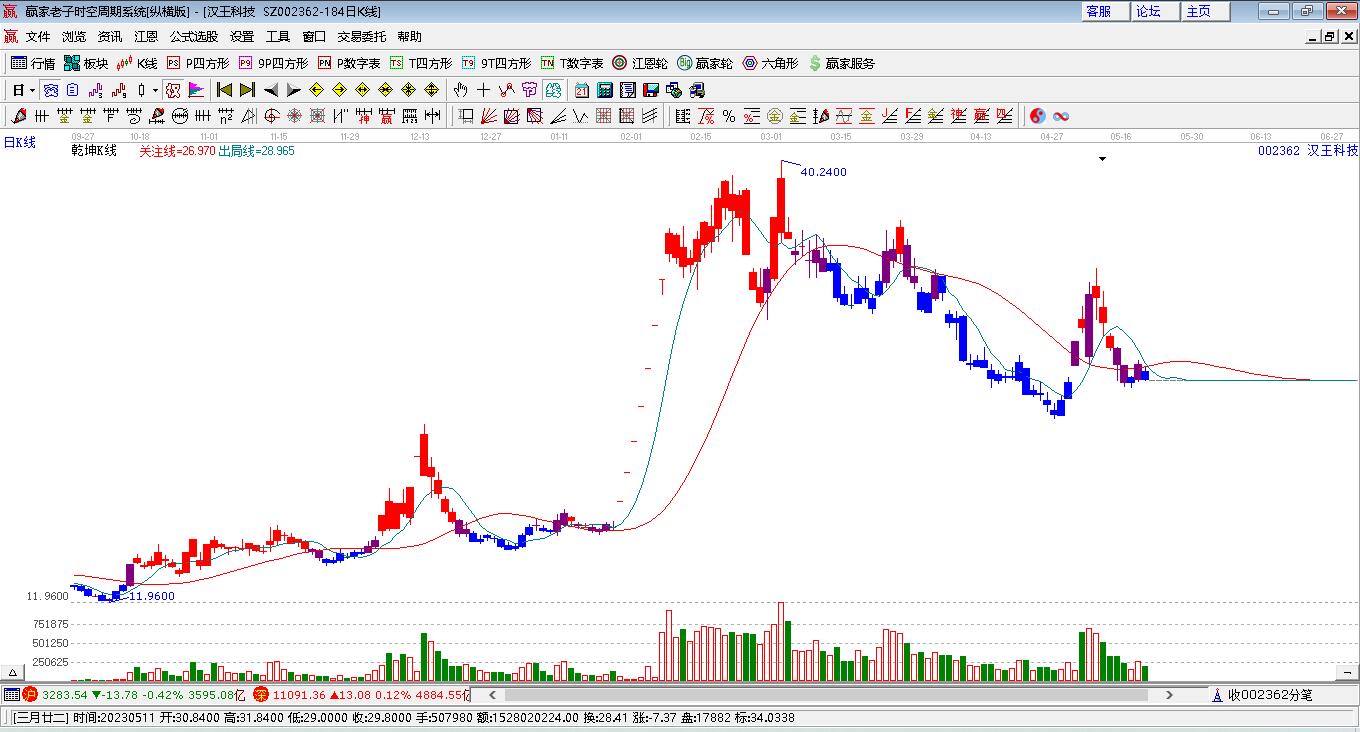Click the infinity symbol icon

1060,116
